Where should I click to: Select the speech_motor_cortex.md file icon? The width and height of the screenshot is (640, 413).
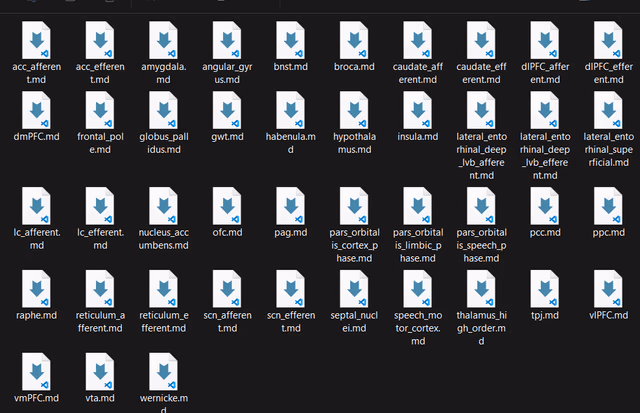click(x=418, y=289)
